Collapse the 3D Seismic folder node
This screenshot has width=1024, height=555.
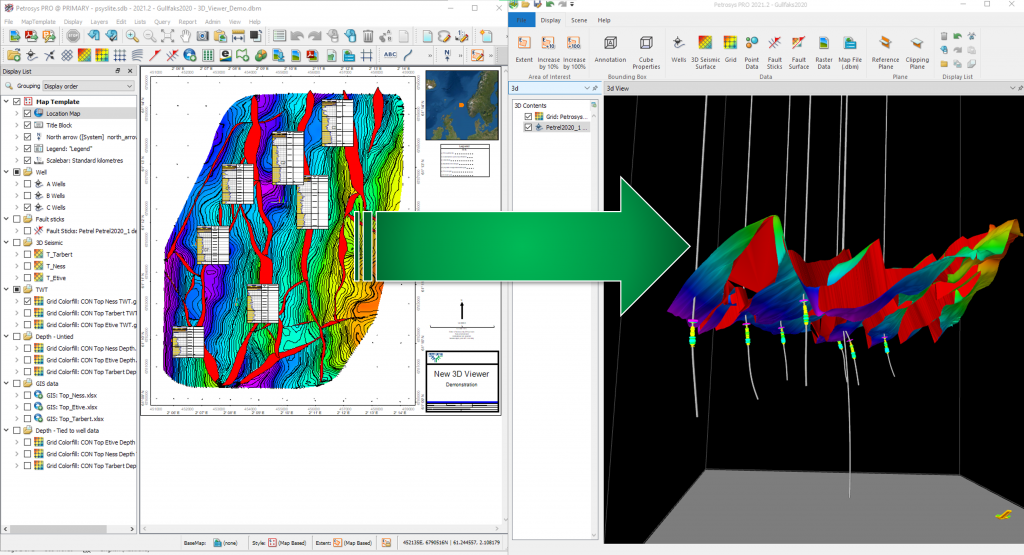[7, 242]
